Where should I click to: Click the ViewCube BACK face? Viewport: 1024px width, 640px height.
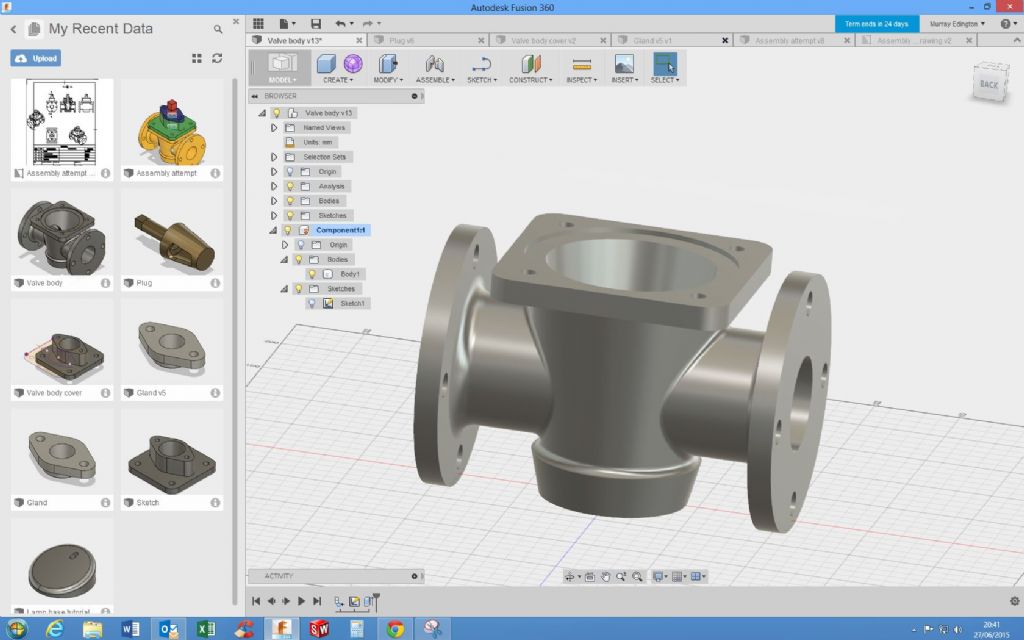click(989, 84)
